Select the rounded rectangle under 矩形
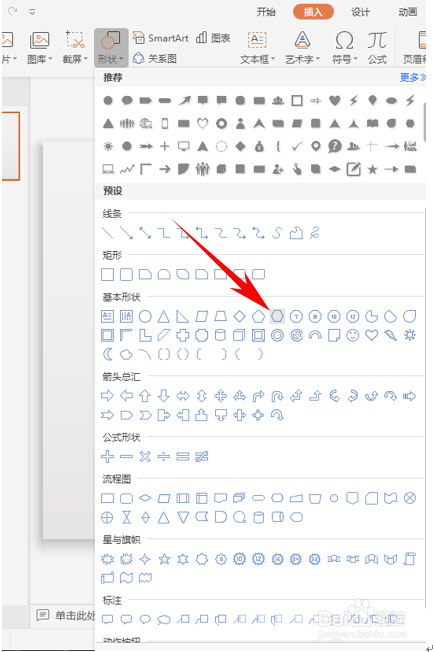Screen dimensions: 435x652 (126, 274)
